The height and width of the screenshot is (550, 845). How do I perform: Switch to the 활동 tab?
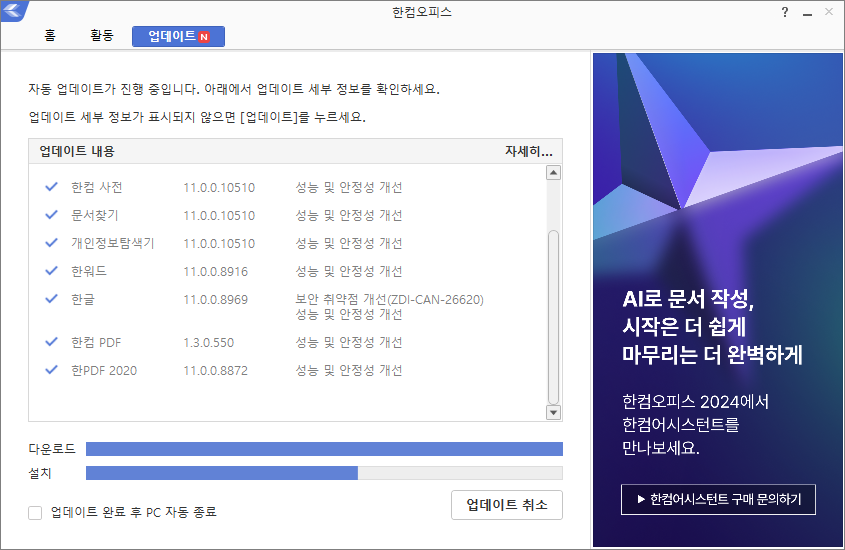point(102,36)
